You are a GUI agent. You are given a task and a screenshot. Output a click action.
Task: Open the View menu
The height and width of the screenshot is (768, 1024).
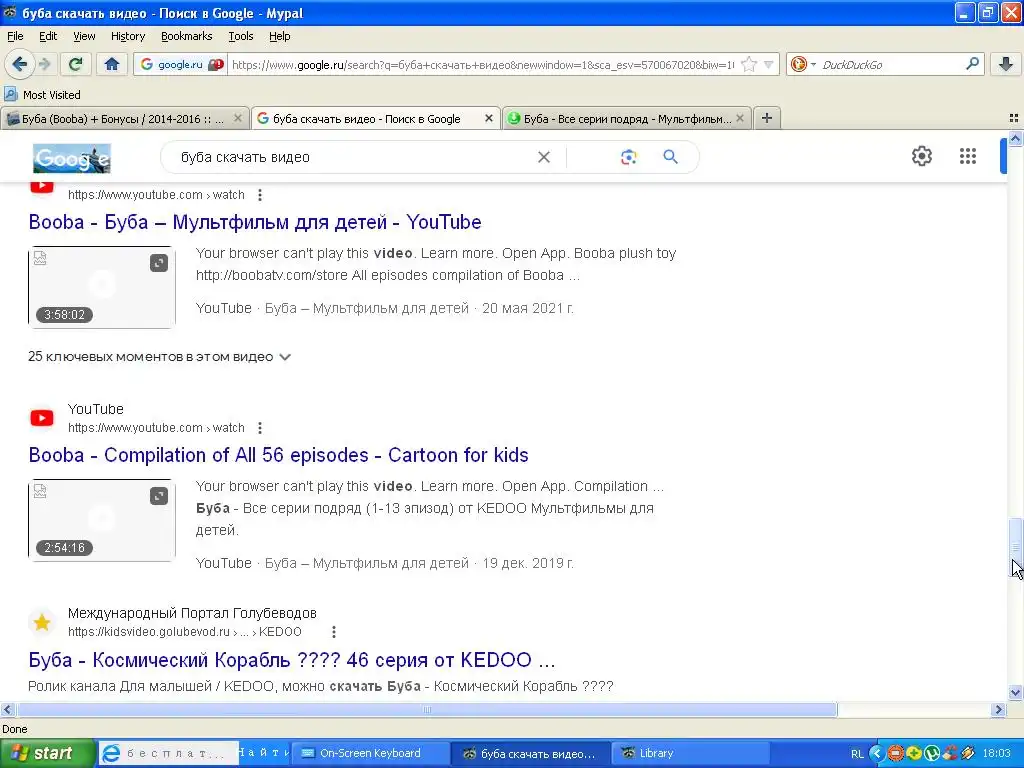84,36
